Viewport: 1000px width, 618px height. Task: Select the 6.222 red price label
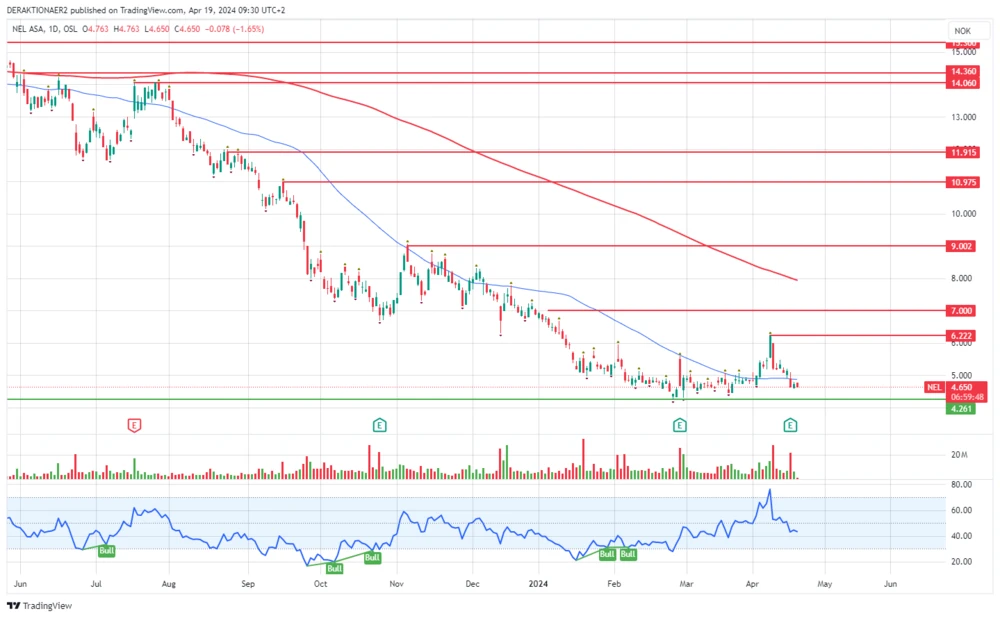pos(964,335)
